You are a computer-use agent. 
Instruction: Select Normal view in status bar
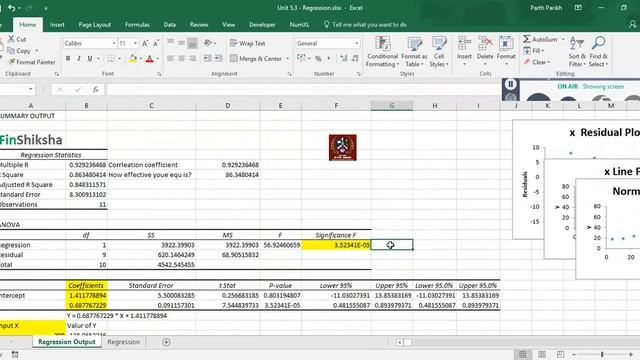pos(522,354)
